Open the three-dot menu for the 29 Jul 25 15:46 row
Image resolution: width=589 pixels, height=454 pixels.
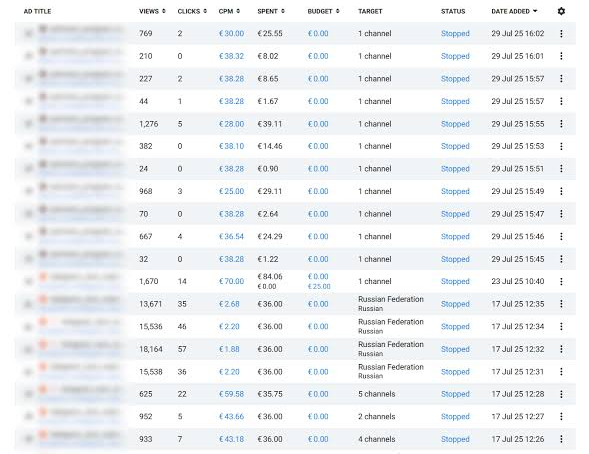561,236
